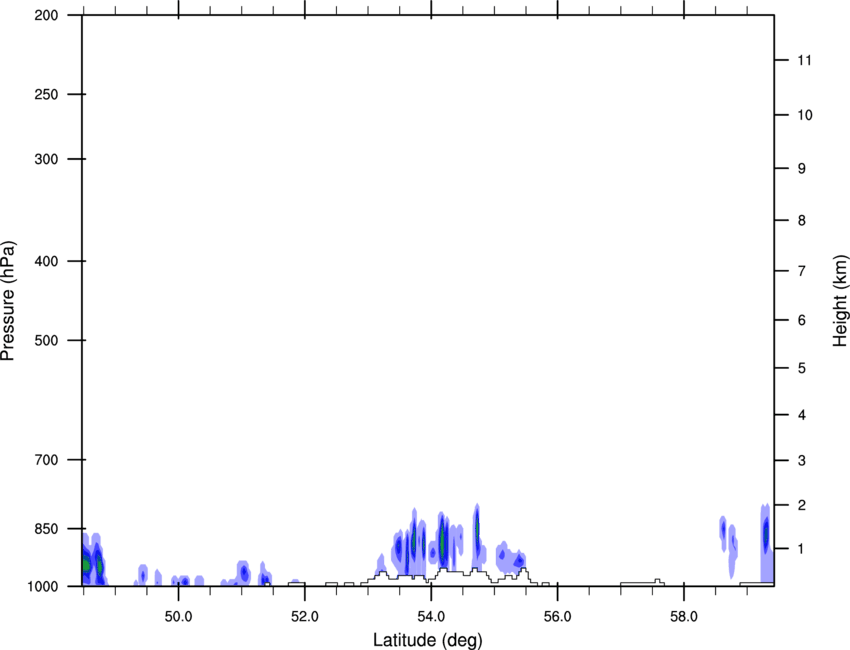
Task: Click the 58.0 latitude label
Action: pyautogui.click(x=684, y=617)
